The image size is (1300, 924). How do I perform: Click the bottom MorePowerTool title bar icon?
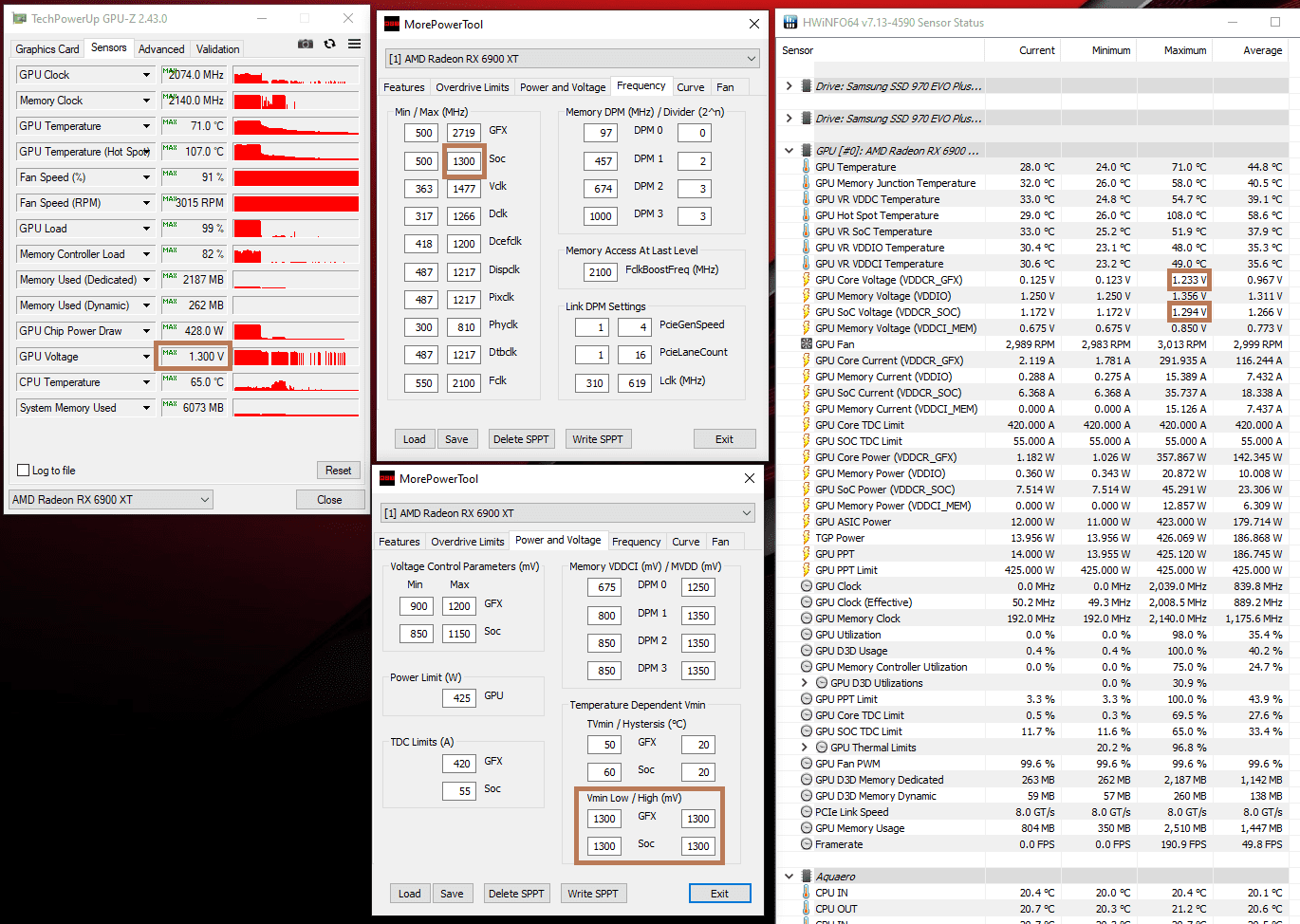(387, 478)
